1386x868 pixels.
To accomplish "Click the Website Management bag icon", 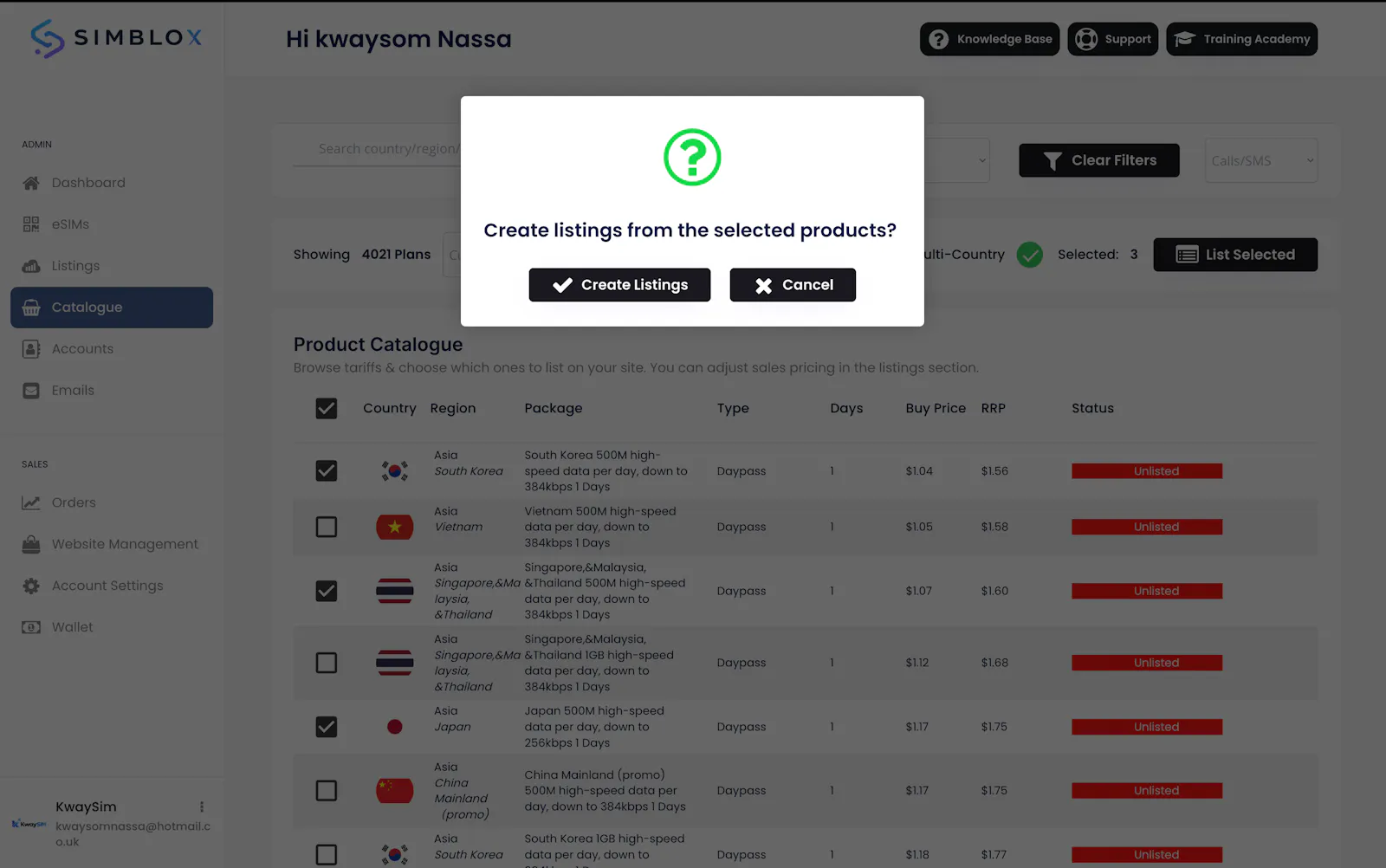I will [31, 544].
